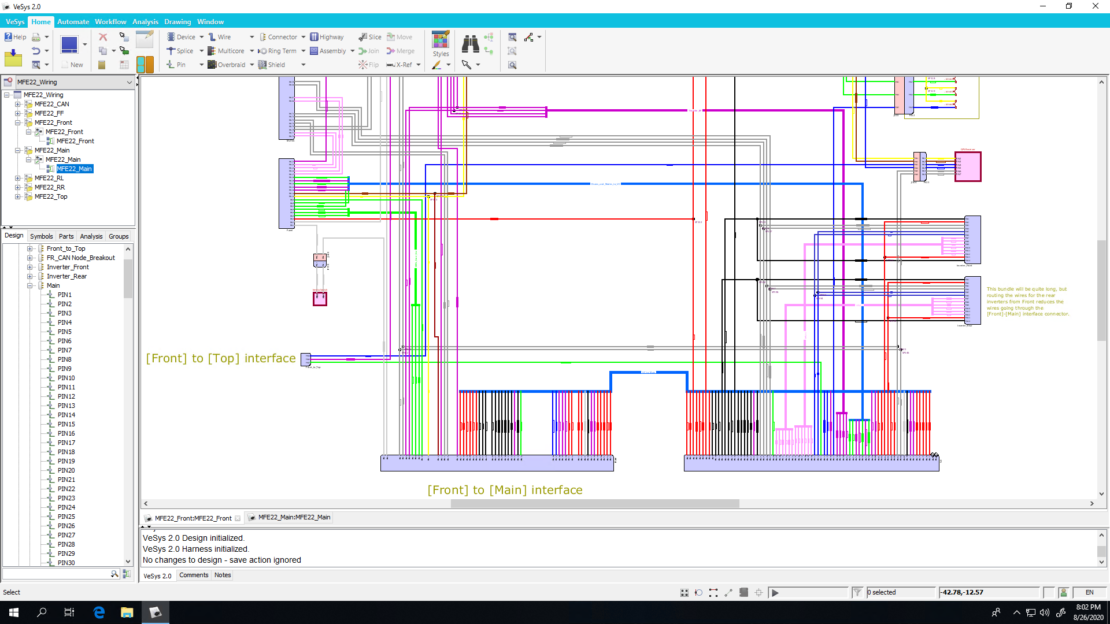Open the Styles palette
Screen dimensions: 1110x624
click(x=440, y=44)
